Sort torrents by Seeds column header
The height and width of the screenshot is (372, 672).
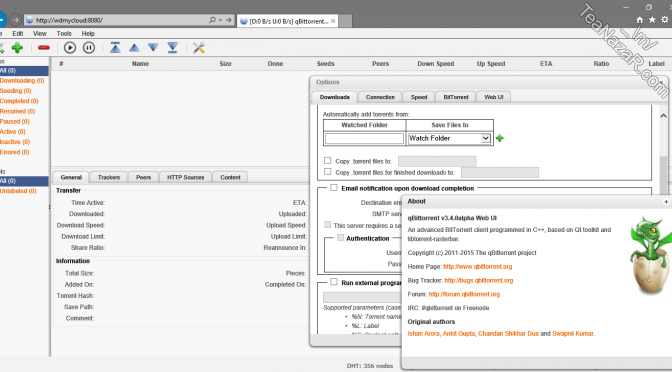click(x=325, y=64)
